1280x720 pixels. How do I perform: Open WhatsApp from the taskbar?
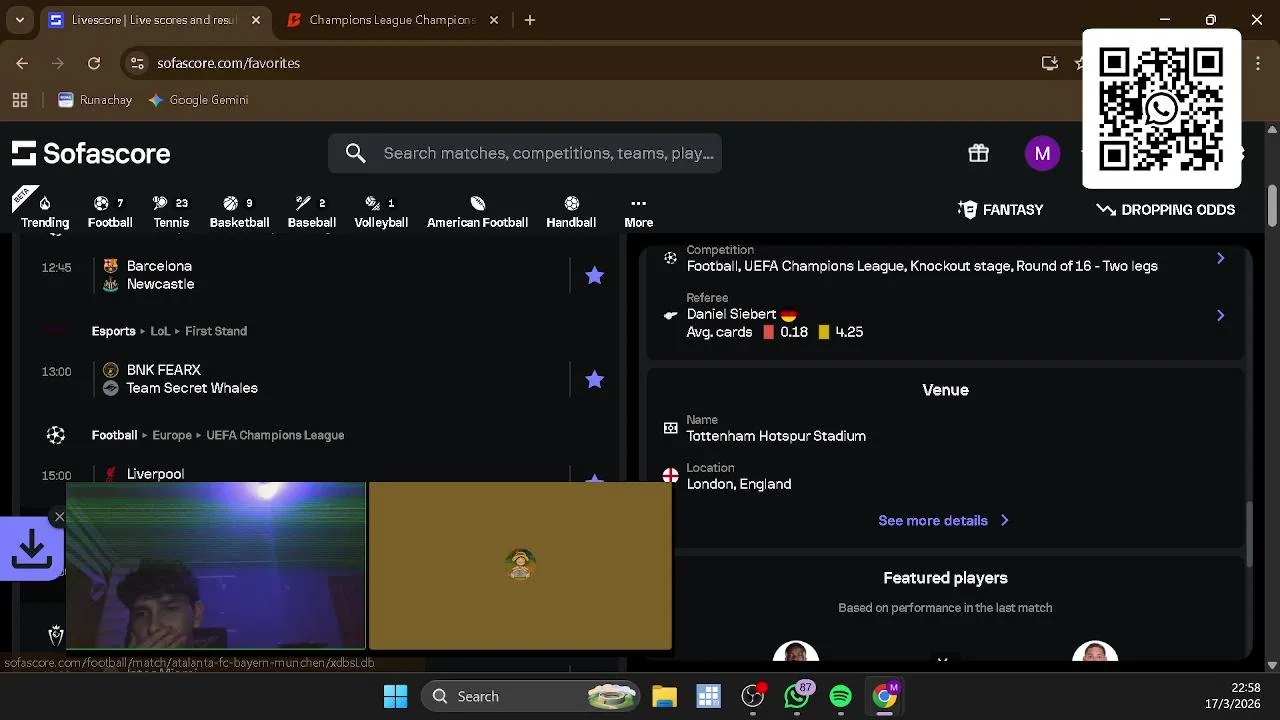(797, 696)
